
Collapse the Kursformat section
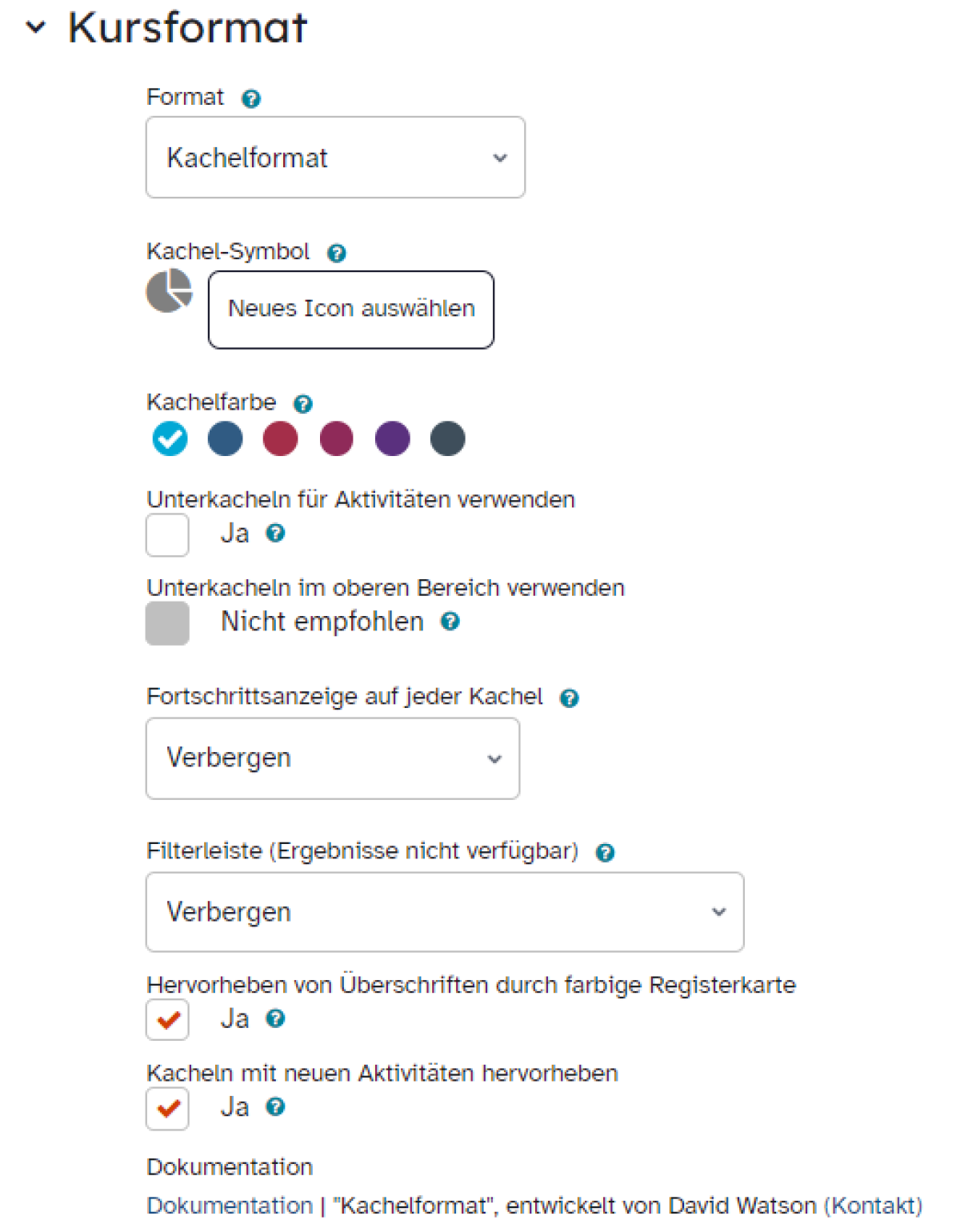(36, 27)
